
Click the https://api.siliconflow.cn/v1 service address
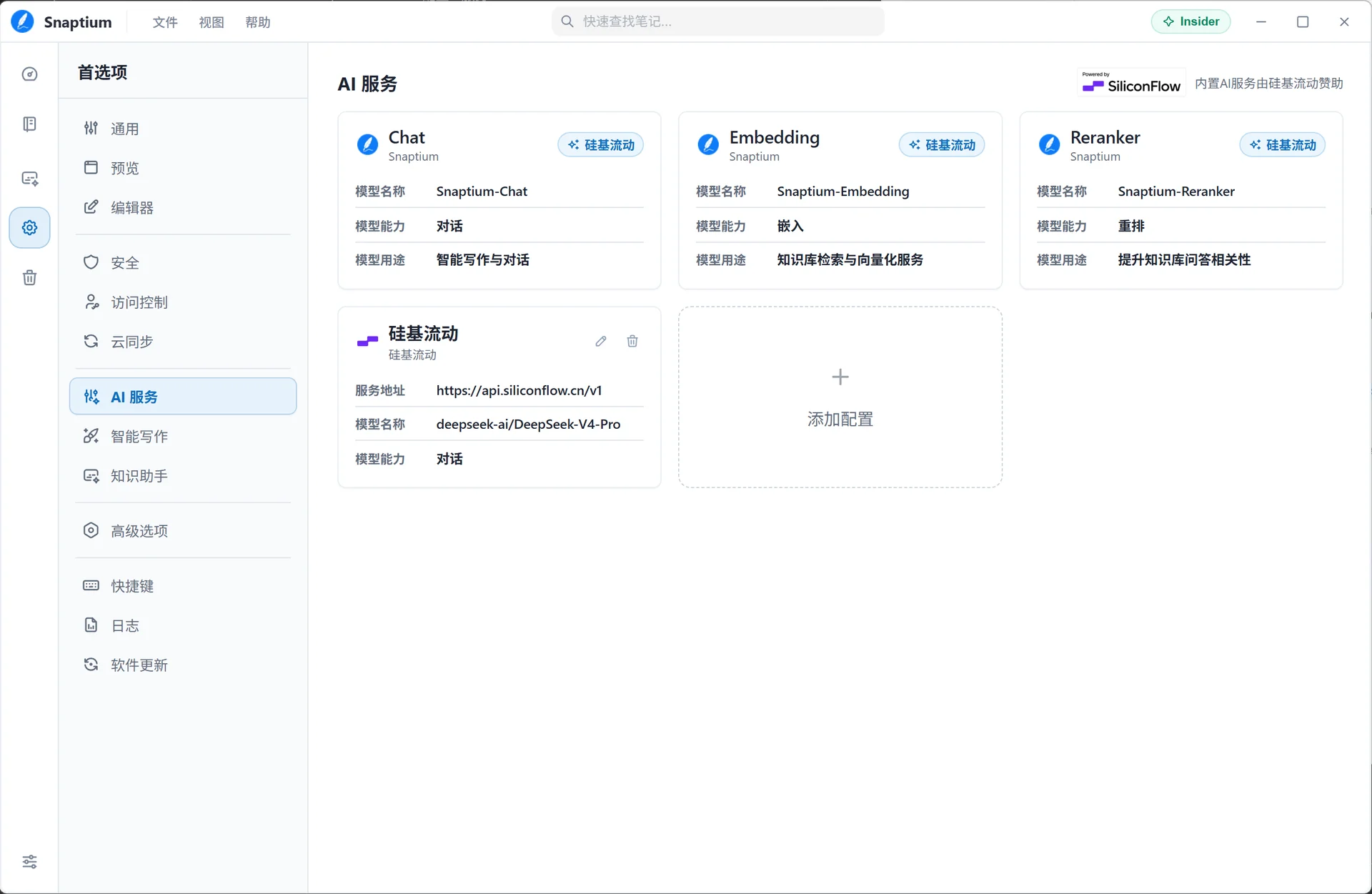tap(519, 390)
